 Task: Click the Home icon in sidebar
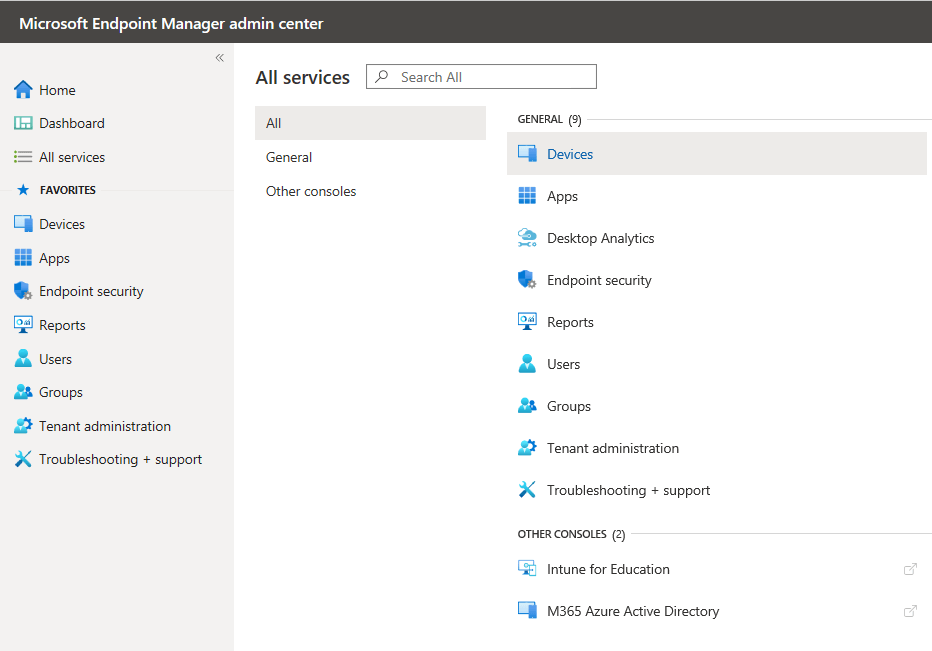[x=23, y=90]
